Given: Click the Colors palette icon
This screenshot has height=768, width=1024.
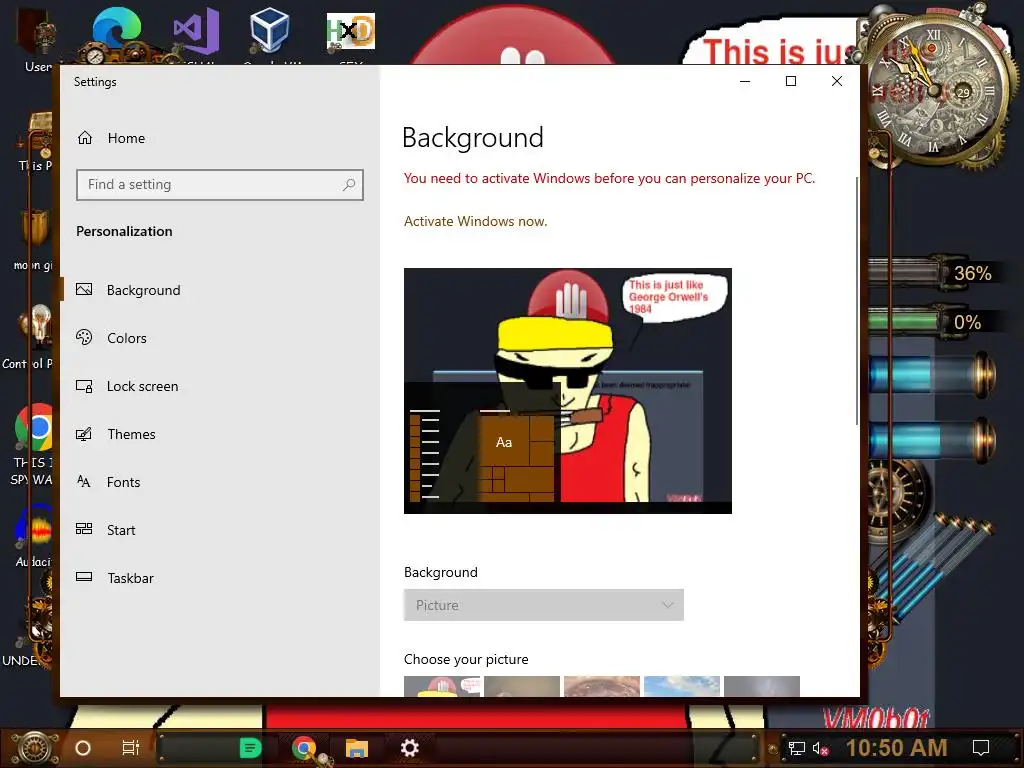Looking at the screenshot, I should point(84,337).
